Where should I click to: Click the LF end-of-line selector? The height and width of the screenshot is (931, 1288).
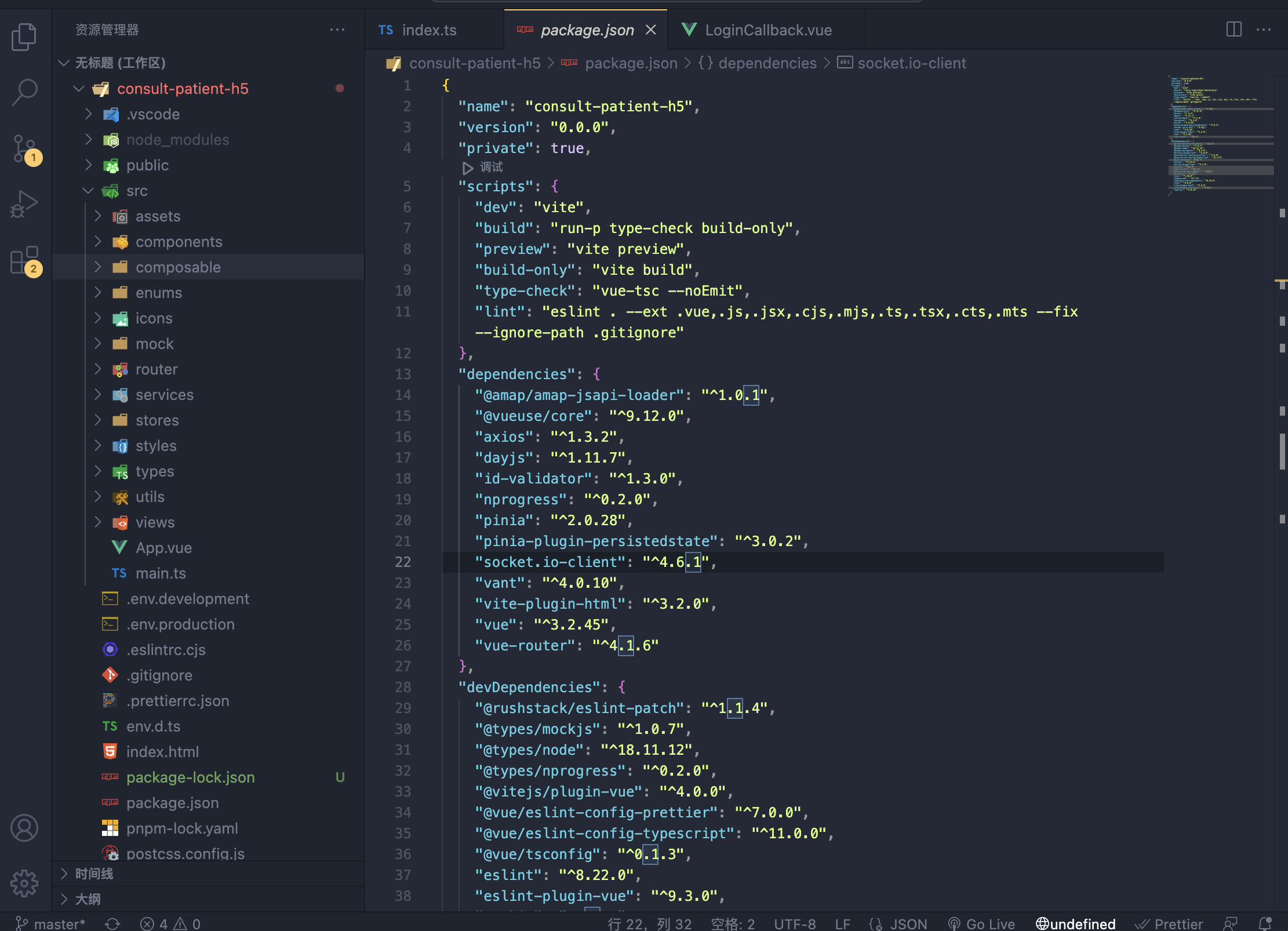click(x=842, y=923)
